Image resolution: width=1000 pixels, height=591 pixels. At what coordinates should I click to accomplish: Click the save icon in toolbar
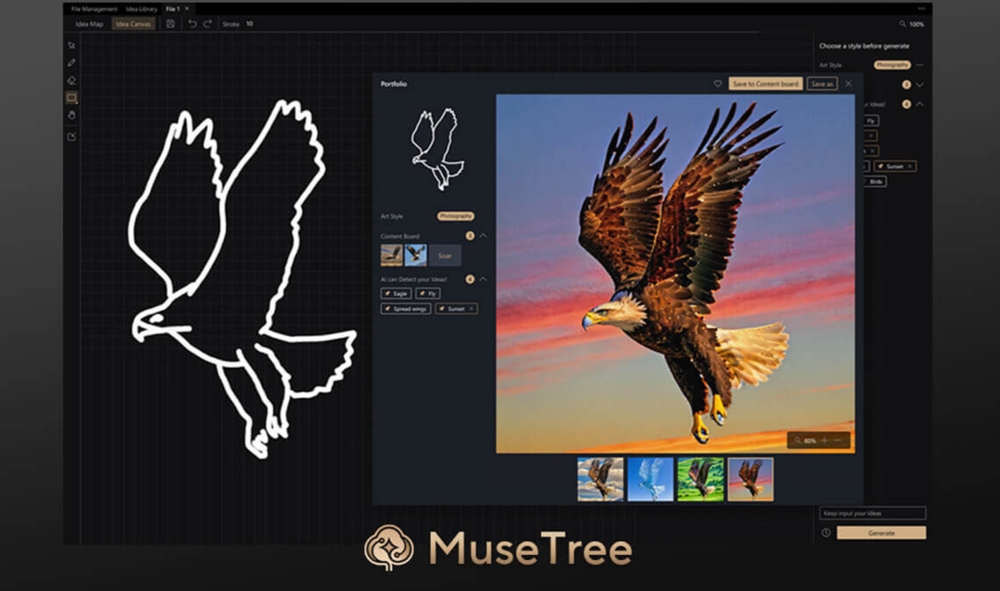tap(171, 23)
